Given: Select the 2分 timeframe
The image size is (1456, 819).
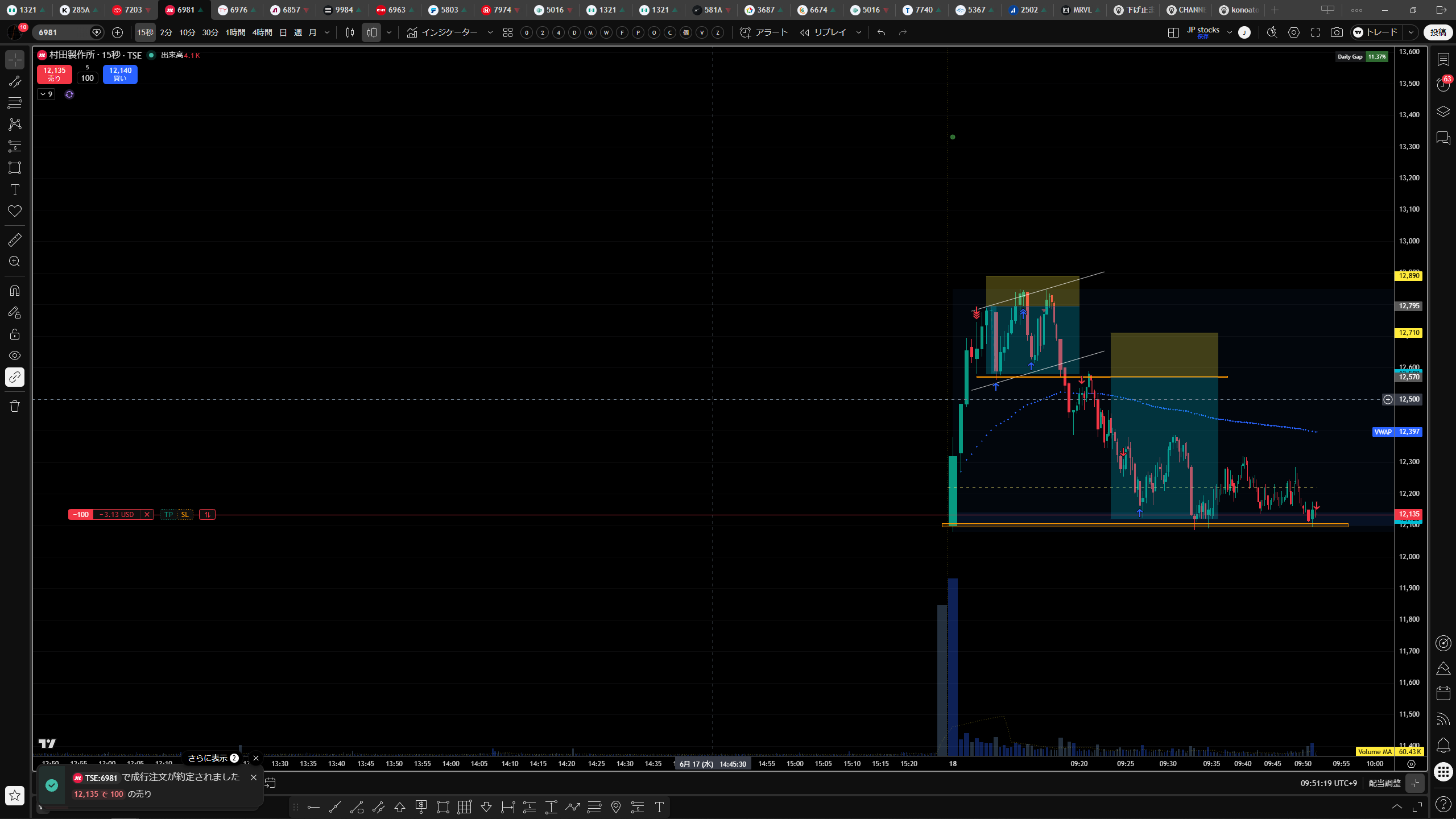Looking at the screenshot, I should click(166, 32).
